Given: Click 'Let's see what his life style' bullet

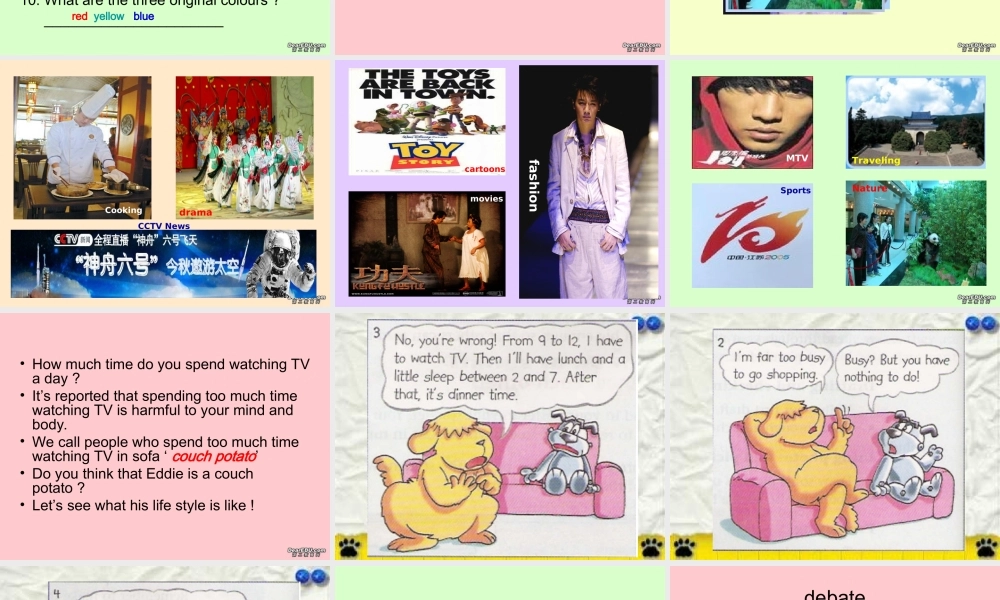Looking at the screenshot, I should (143, 506).
